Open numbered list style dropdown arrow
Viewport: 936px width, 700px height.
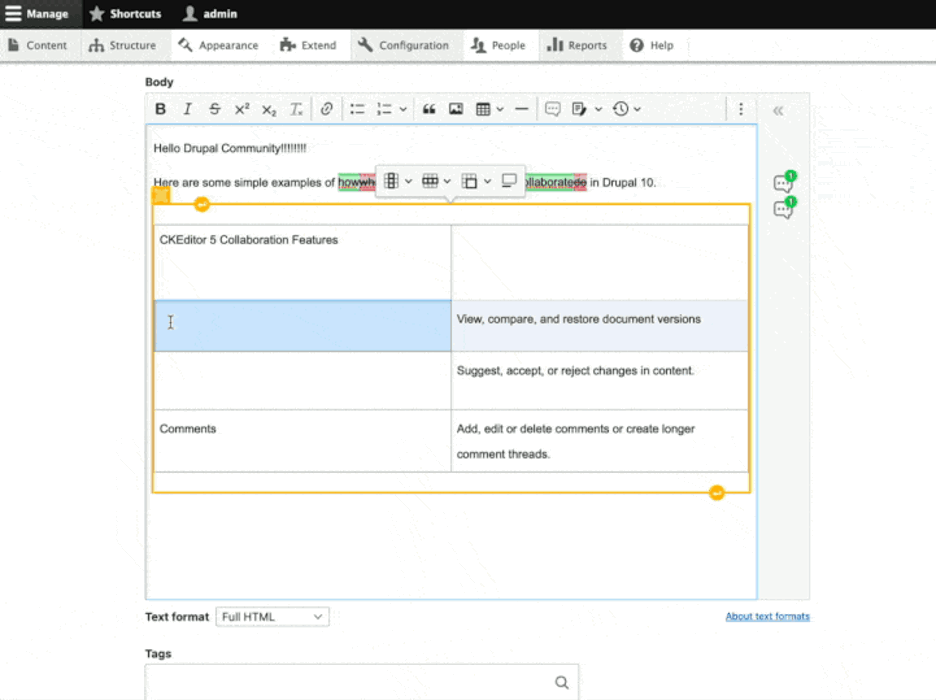pyautogui.click(x=403, y=109)
